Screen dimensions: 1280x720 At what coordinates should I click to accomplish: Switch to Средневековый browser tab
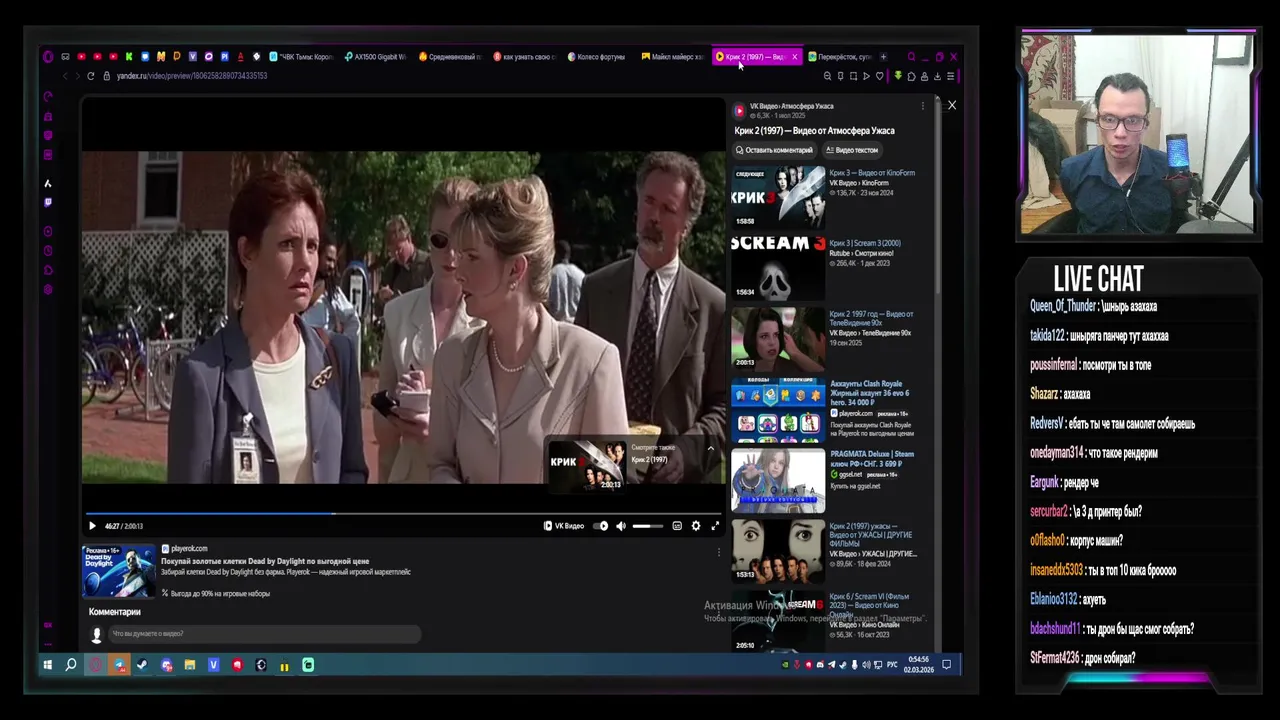(450, 57)
